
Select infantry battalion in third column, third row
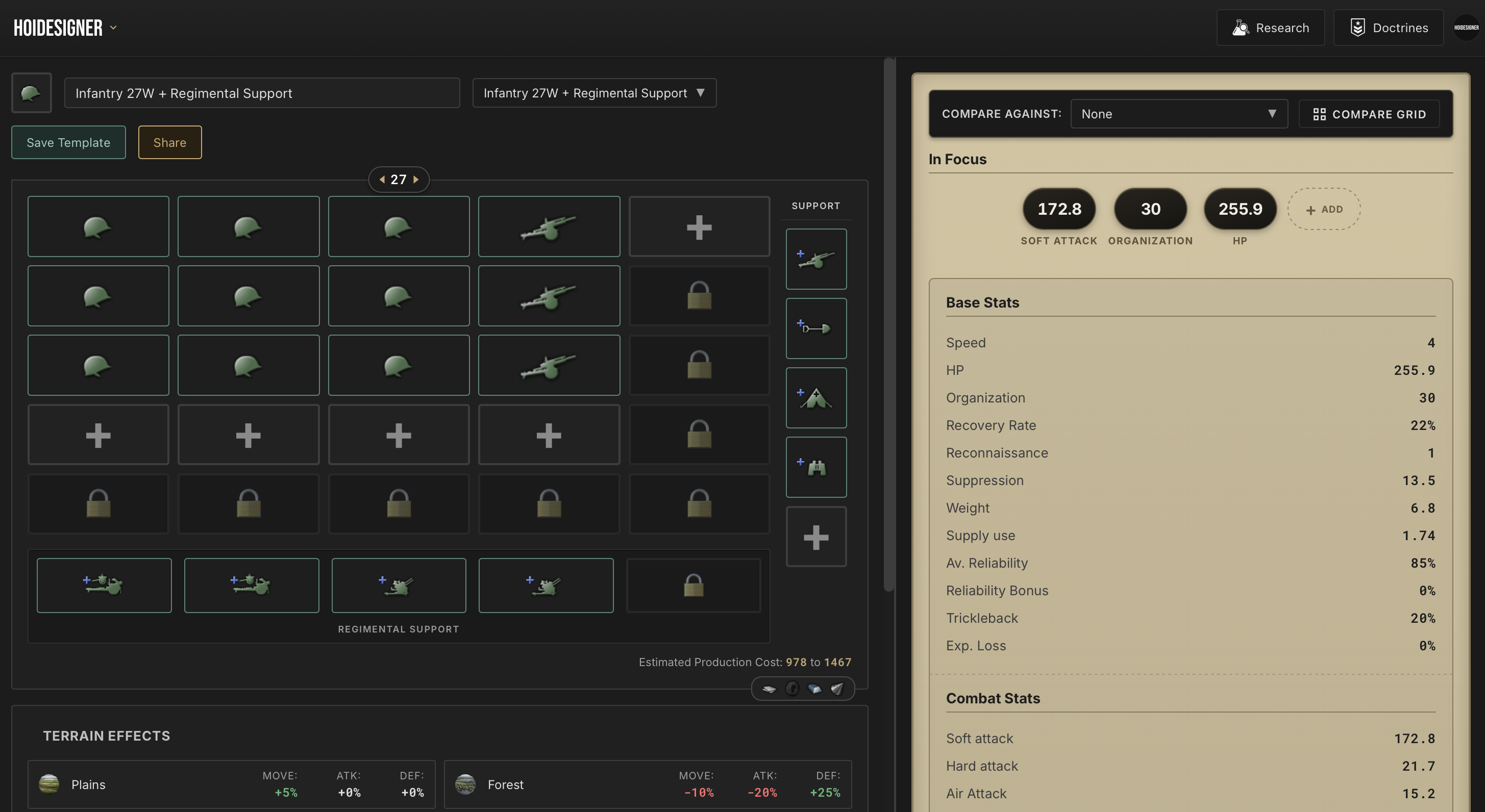pos(399,365)
